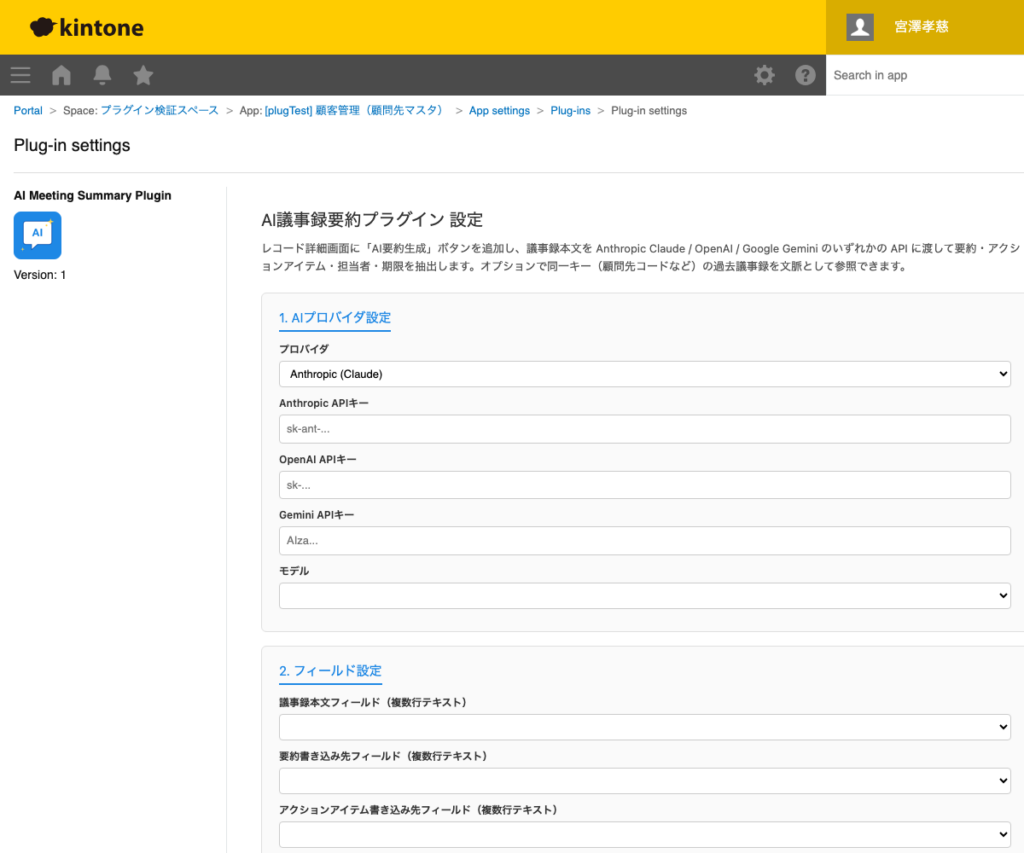The height and width of the screenshot is (853, 1024).
Task: Open the 要約書き込み先フィールド dropdown
Action: point(643,780)
